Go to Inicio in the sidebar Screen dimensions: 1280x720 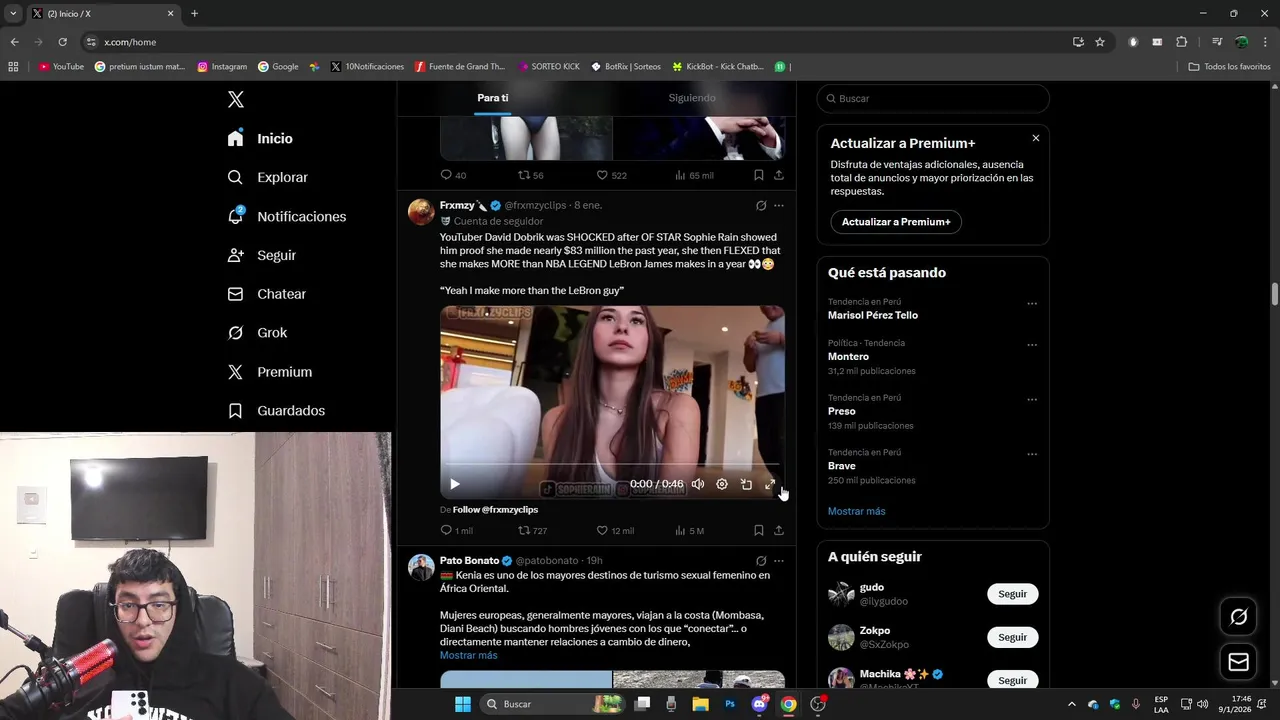pos(260,138)
